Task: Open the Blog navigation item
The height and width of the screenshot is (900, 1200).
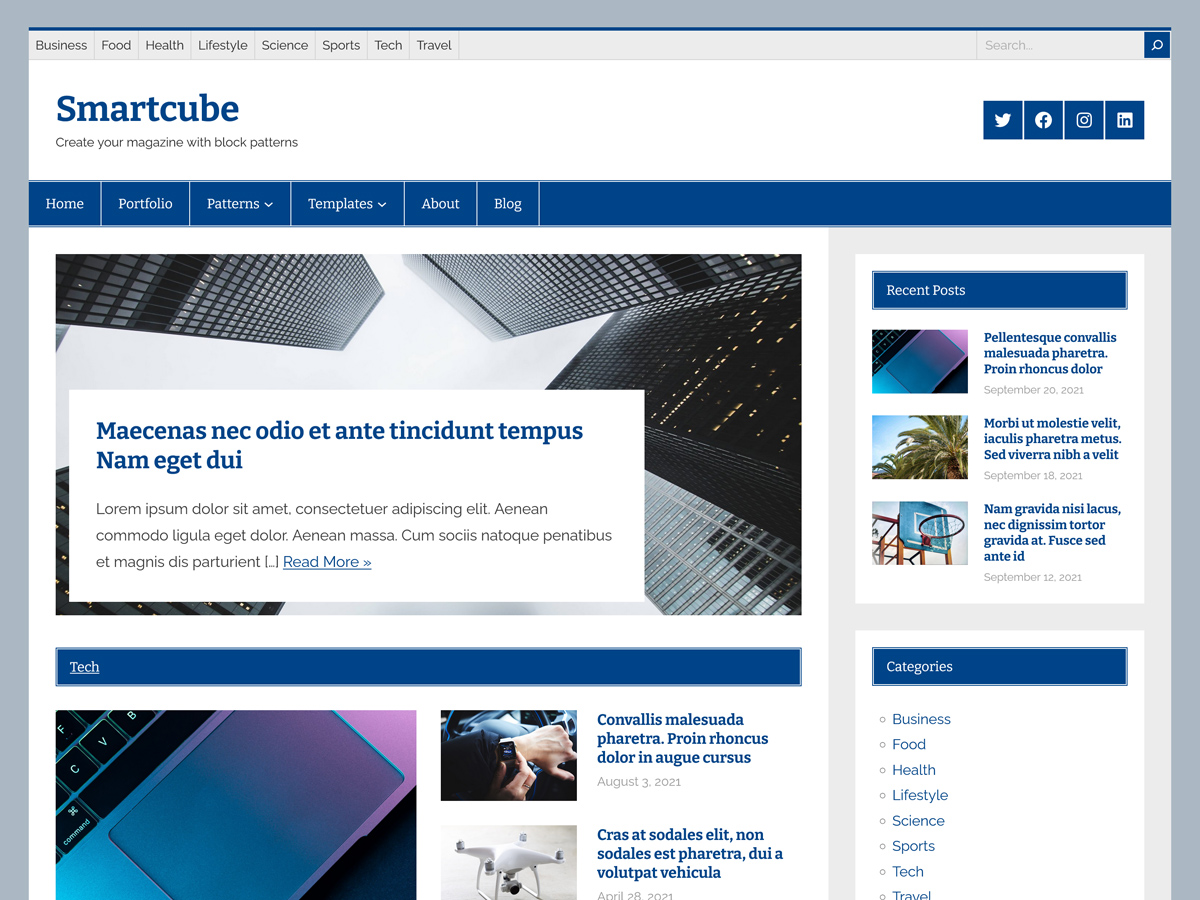Action: coord(507,203)
